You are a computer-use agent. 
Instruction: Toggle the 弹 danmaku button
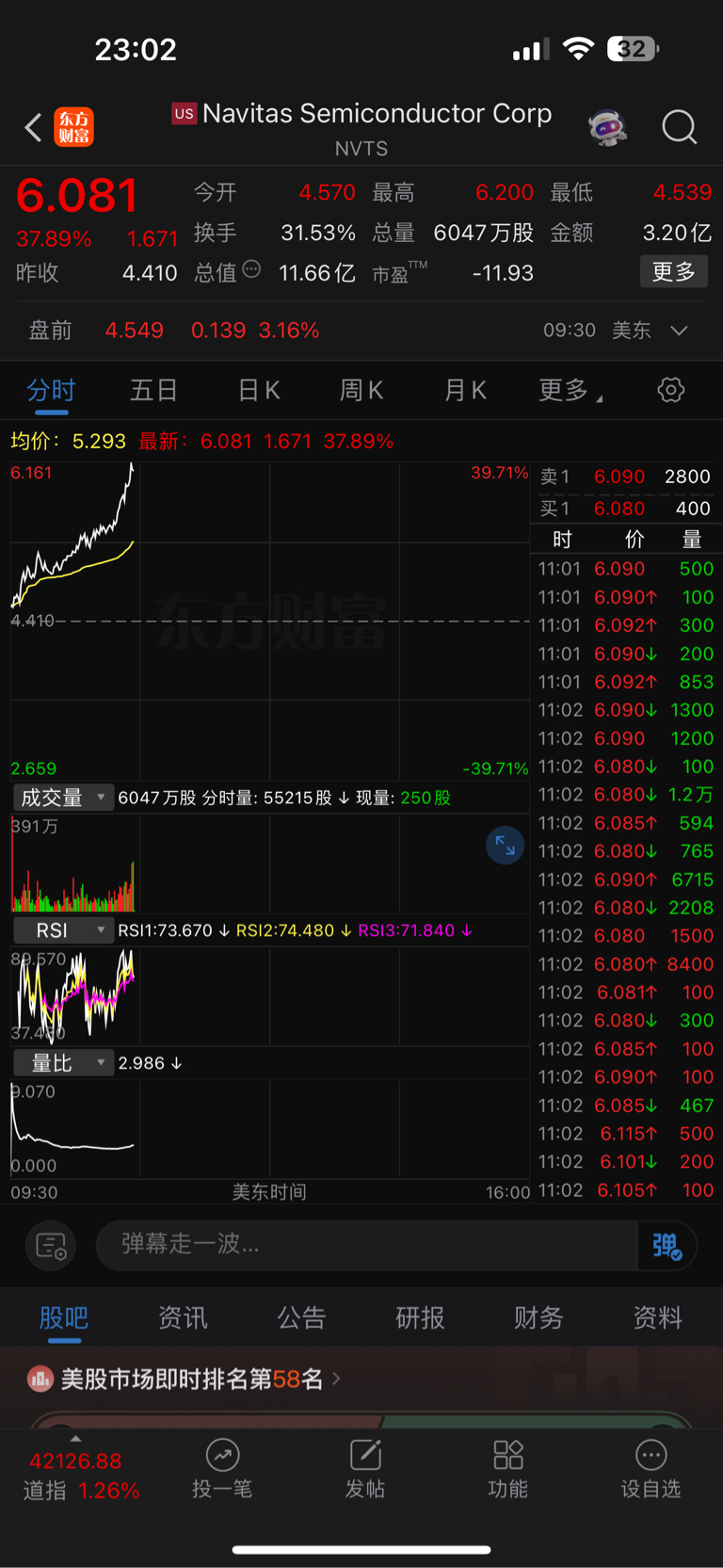pyautogui.click(x=667, y=1246)
